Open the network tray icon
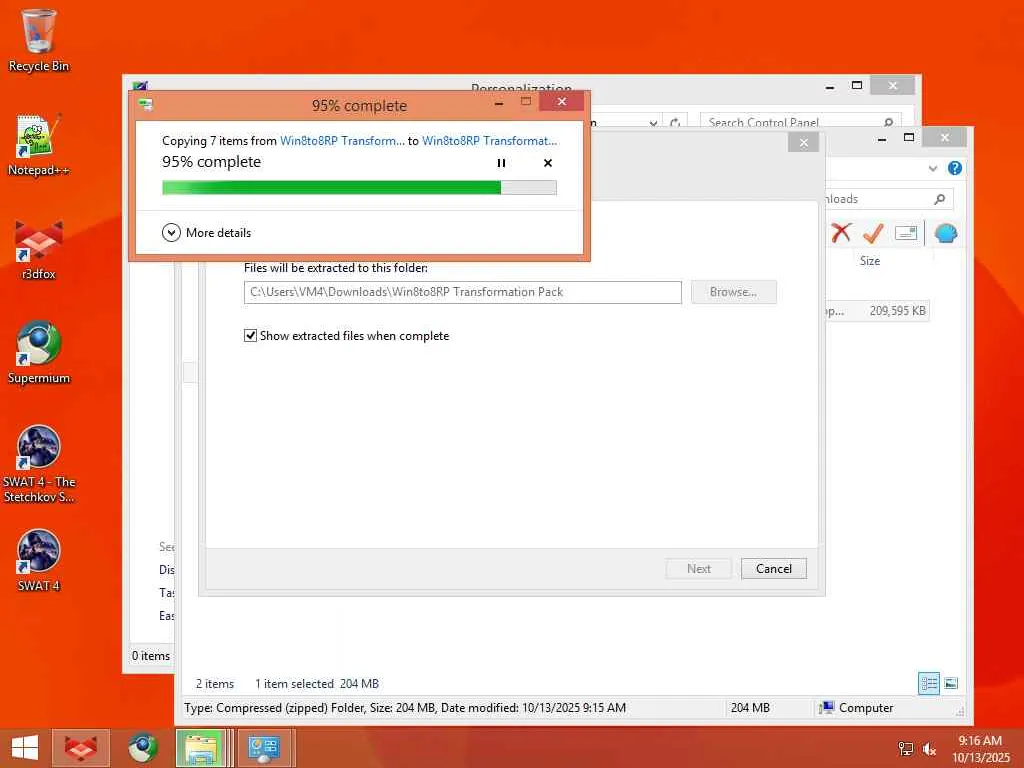Screen dimensions: 1024x768 pos(906,749)
